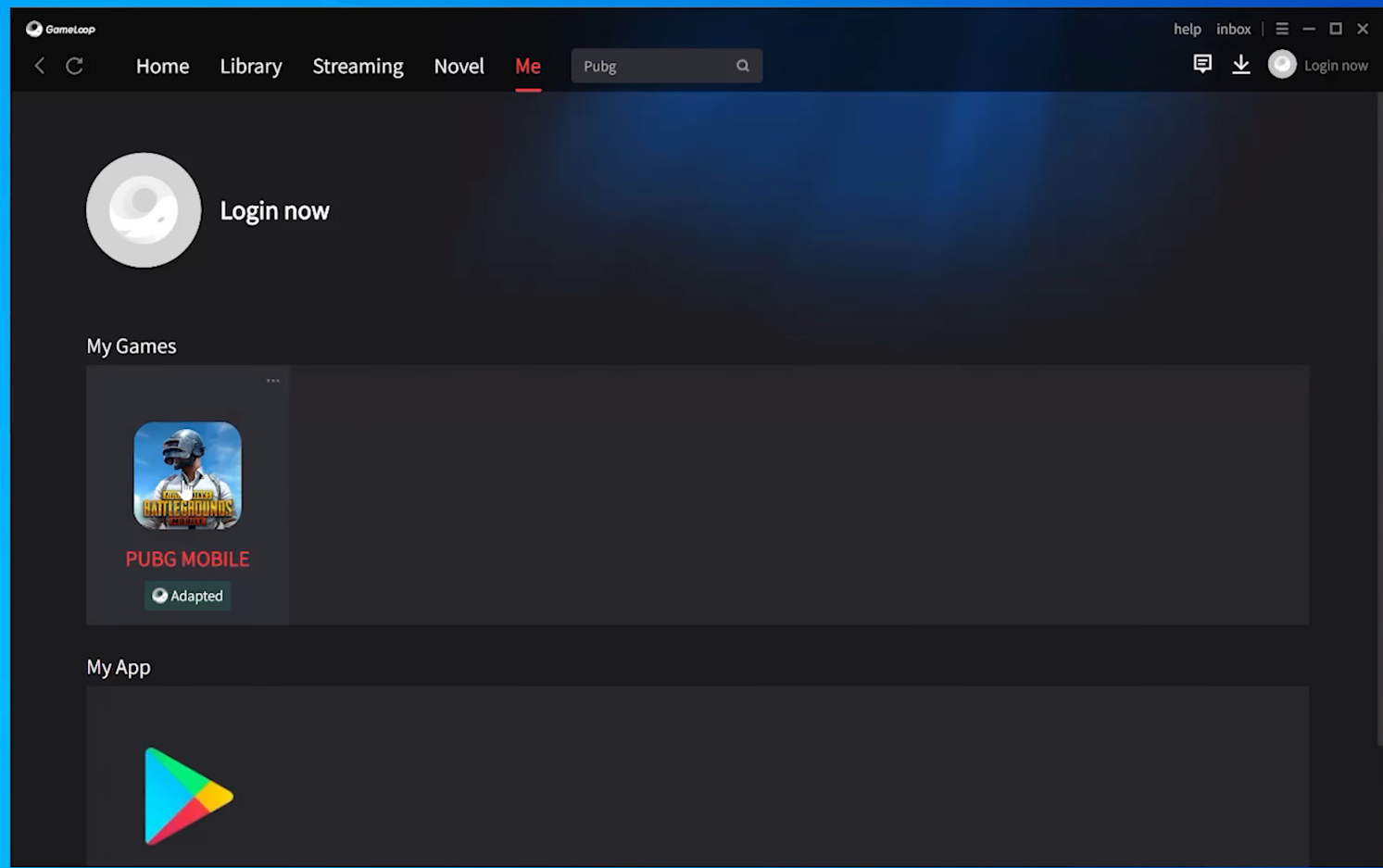
Task: Click the help link
Action: pos(1187,29)
